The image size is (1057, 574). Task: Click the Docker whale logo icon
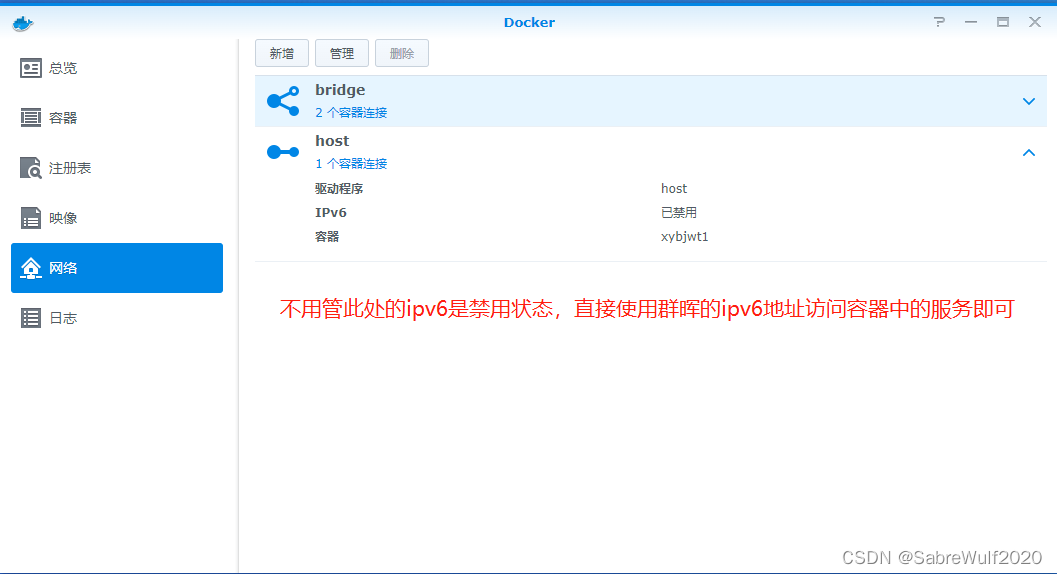pos(23,24)
